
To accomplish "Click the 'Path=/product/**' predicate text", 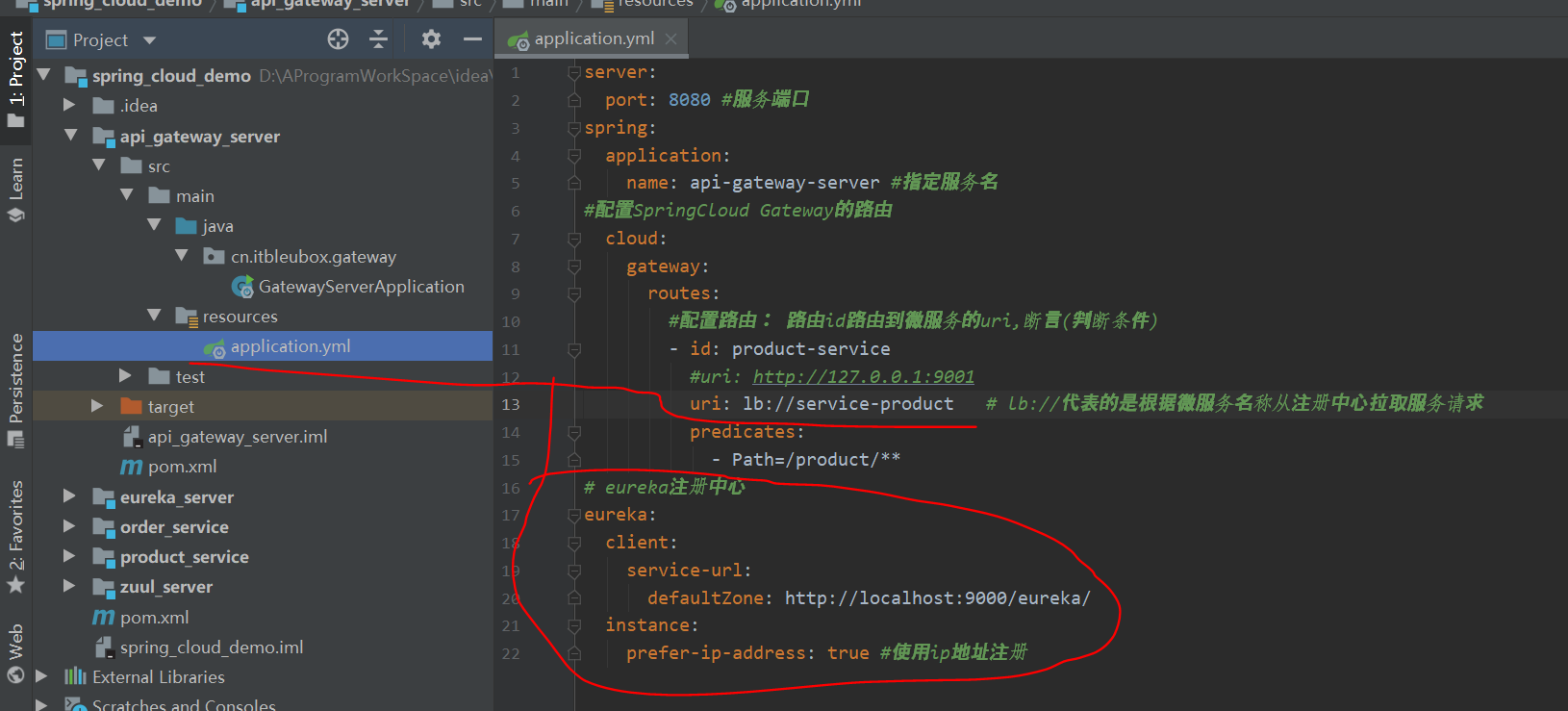I will [816, 460].
